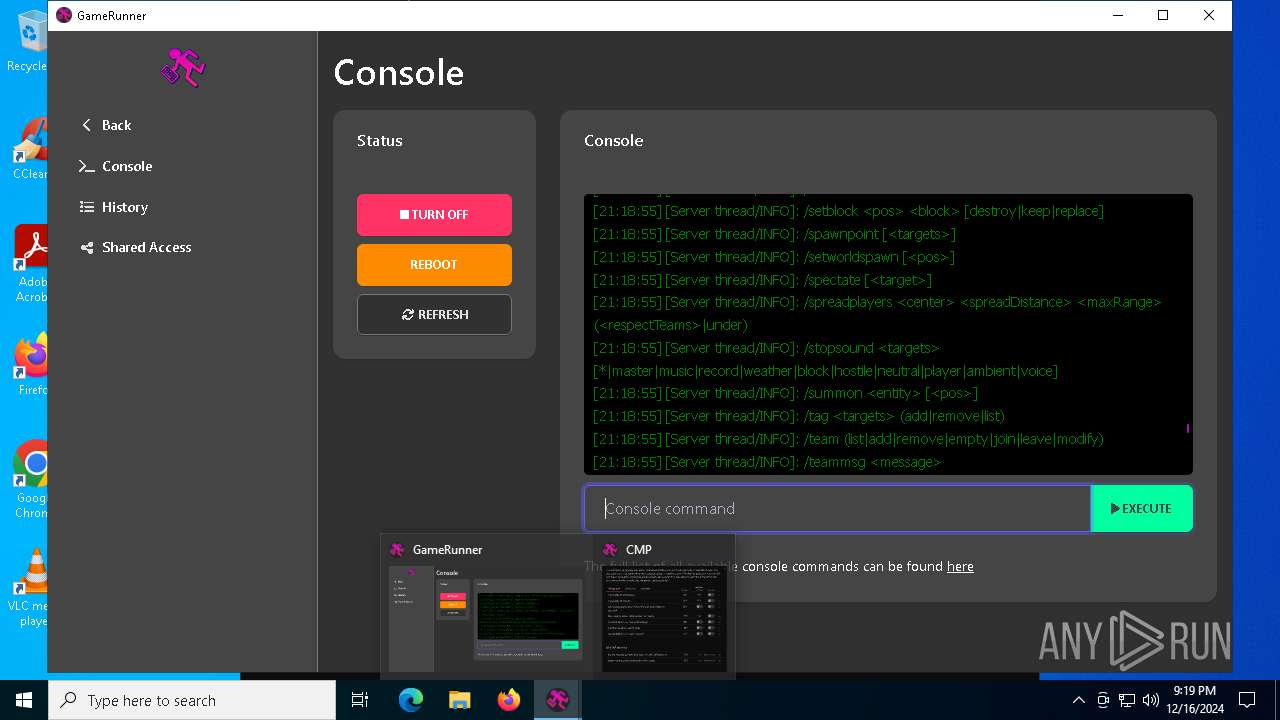The image size is (1280, 720).
Task: Select the VLC media player desktop icon
Action: pos(31,588)
